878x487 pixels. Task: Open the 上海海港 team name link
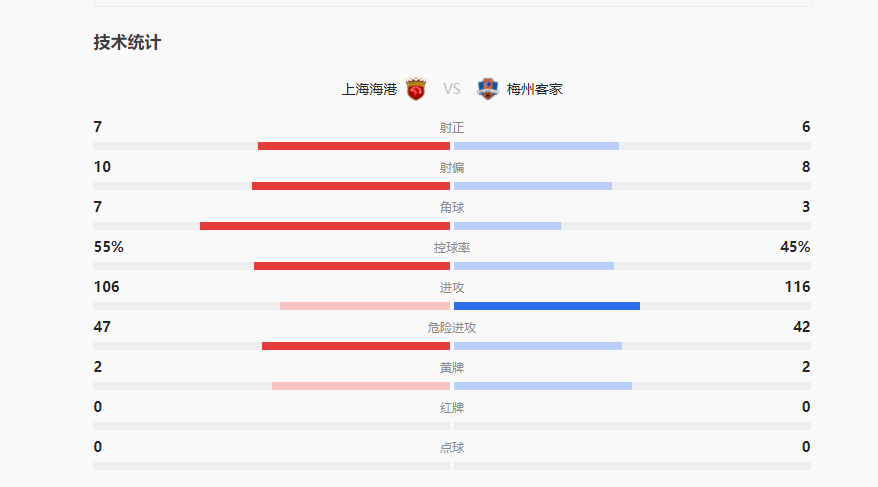click(x=369, y=89)
